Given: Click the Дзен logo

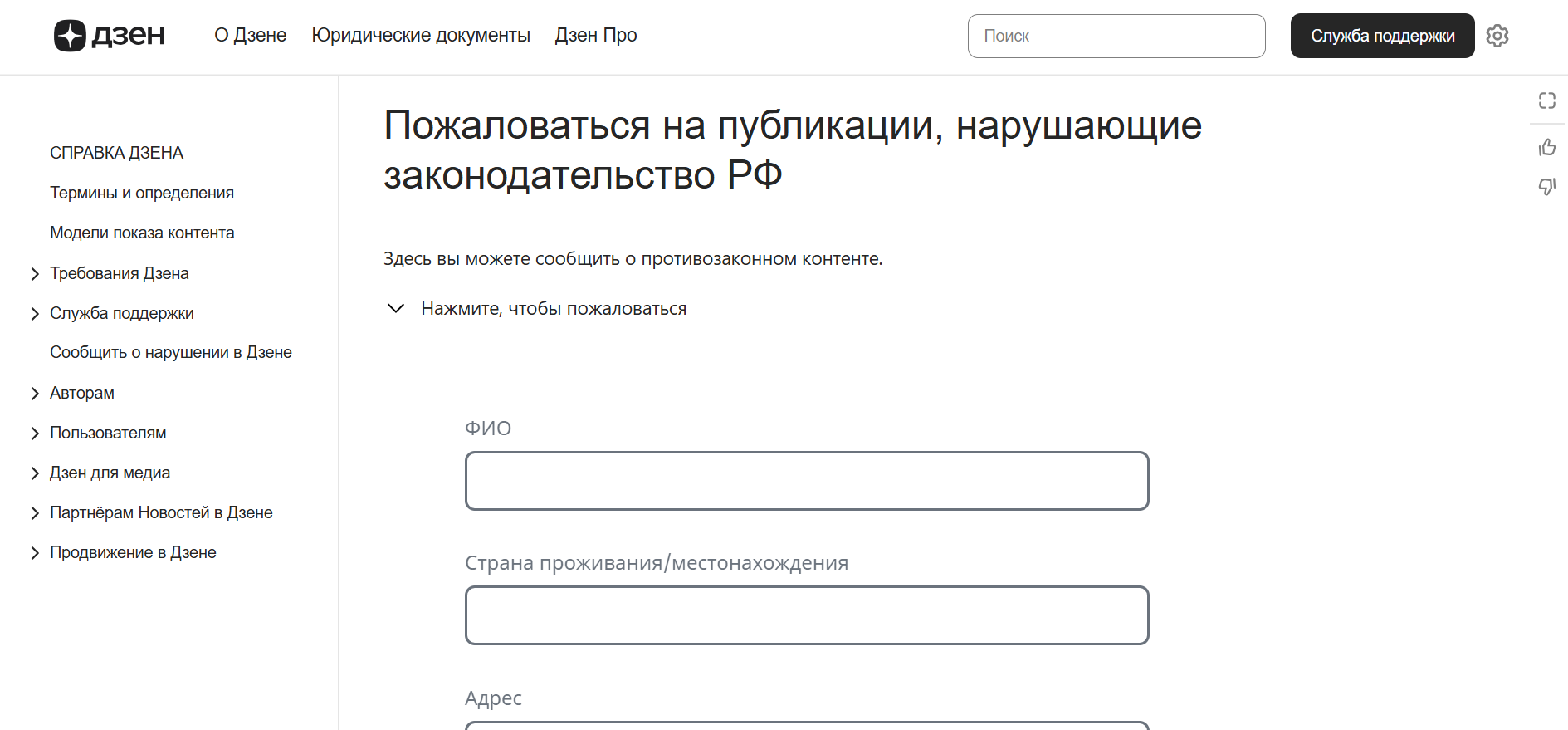Looking at the screenshot, I should click(110, 36).
